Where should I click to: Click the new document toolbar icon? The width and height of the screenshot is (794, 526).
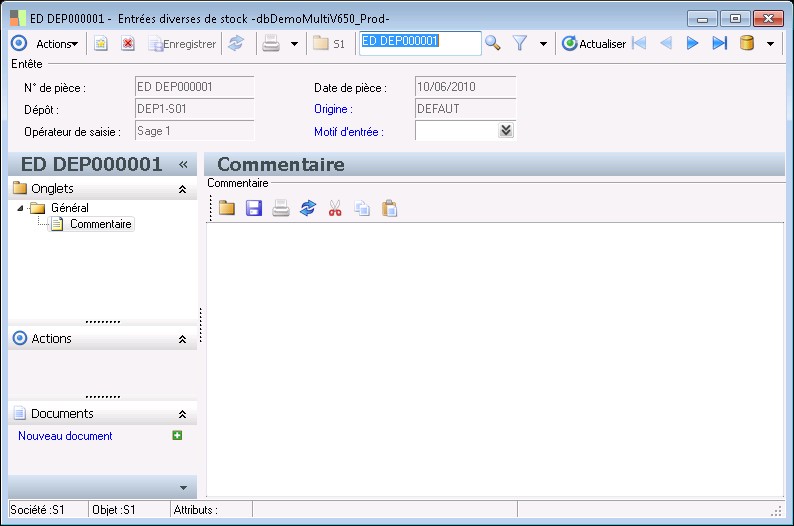tap(101, 44)
